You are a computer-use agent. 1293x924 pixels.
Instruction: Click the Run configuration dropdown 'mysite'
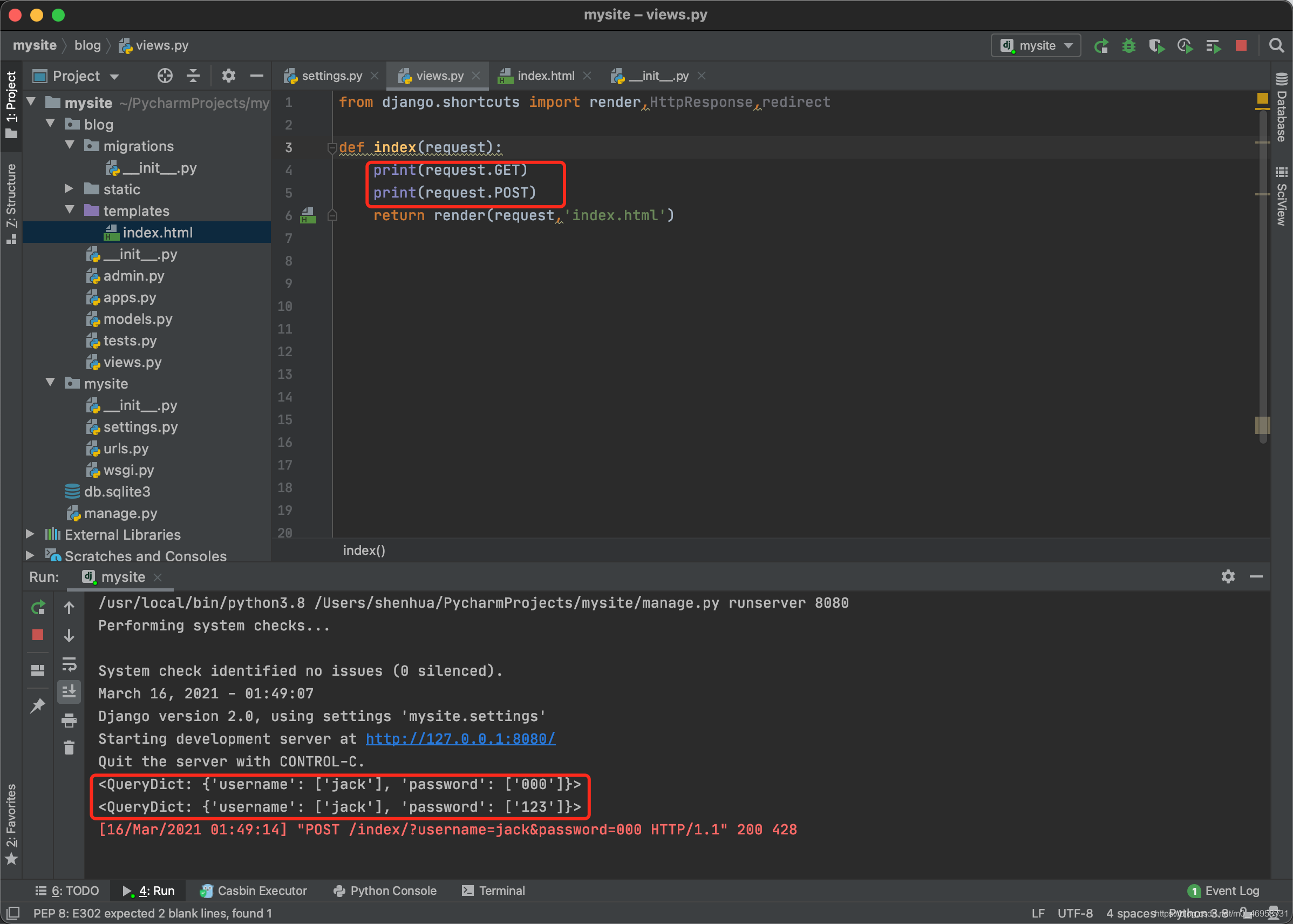click(x=1036, y=45)
